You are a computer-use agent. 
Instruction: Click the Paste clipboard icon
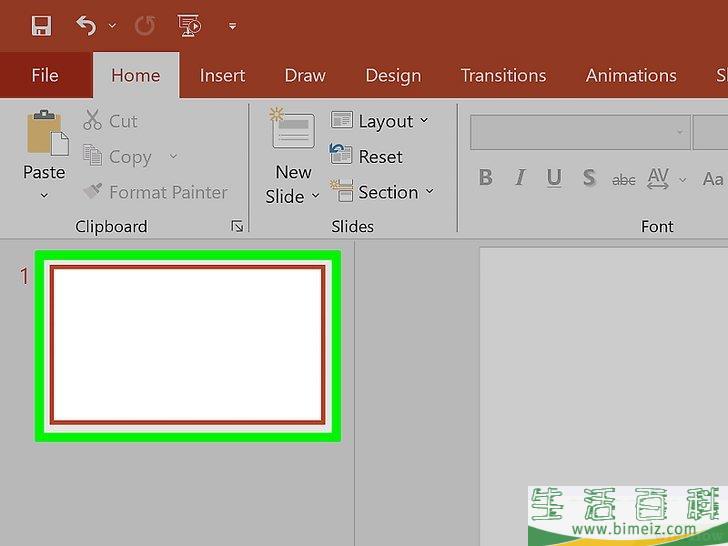[x=47, y=133]
